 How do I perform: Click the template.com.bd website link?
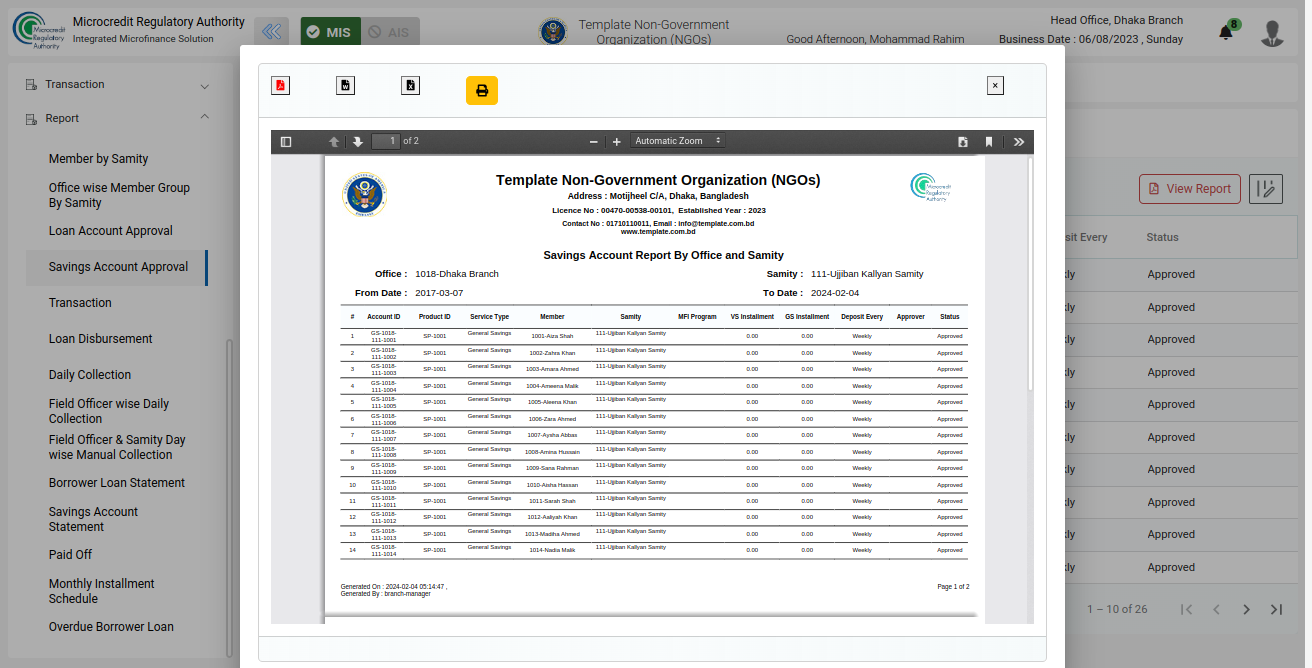tap(657, 232)
